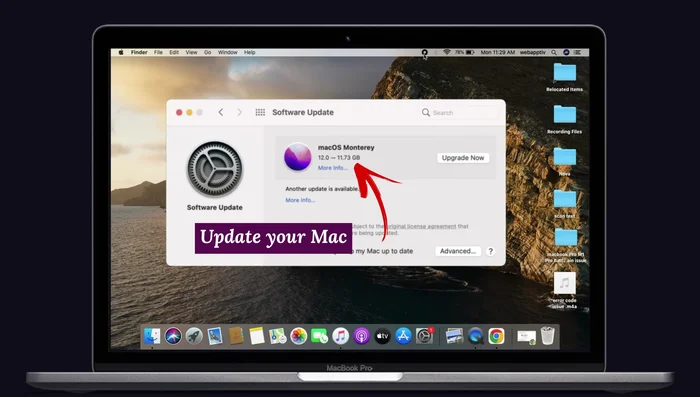Click 'Another update is available.' text
The height and width of the screenshot is (397, 700).
click(x=322, y=189)
